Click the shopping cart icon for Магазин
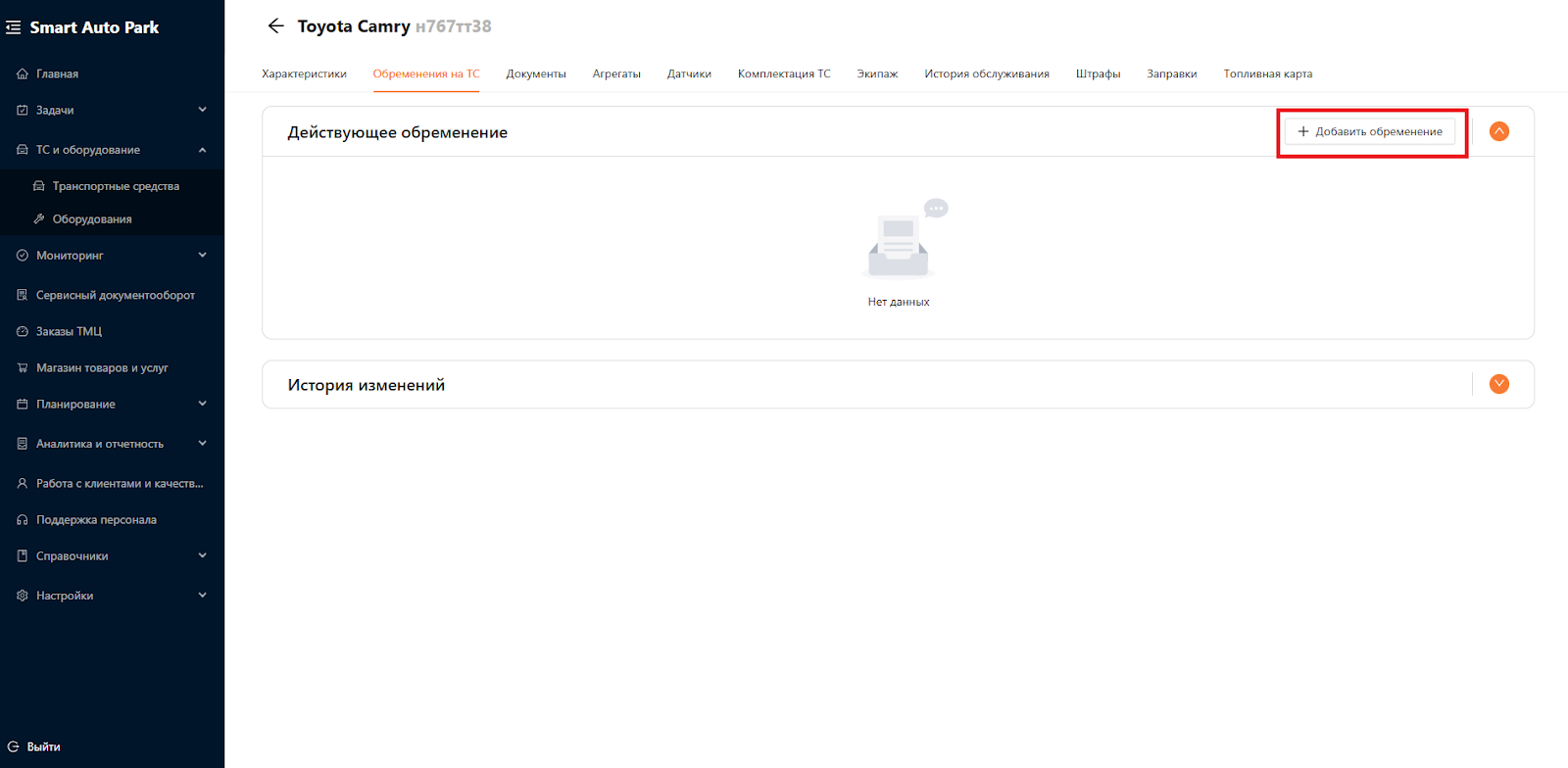 click(23, 368)
